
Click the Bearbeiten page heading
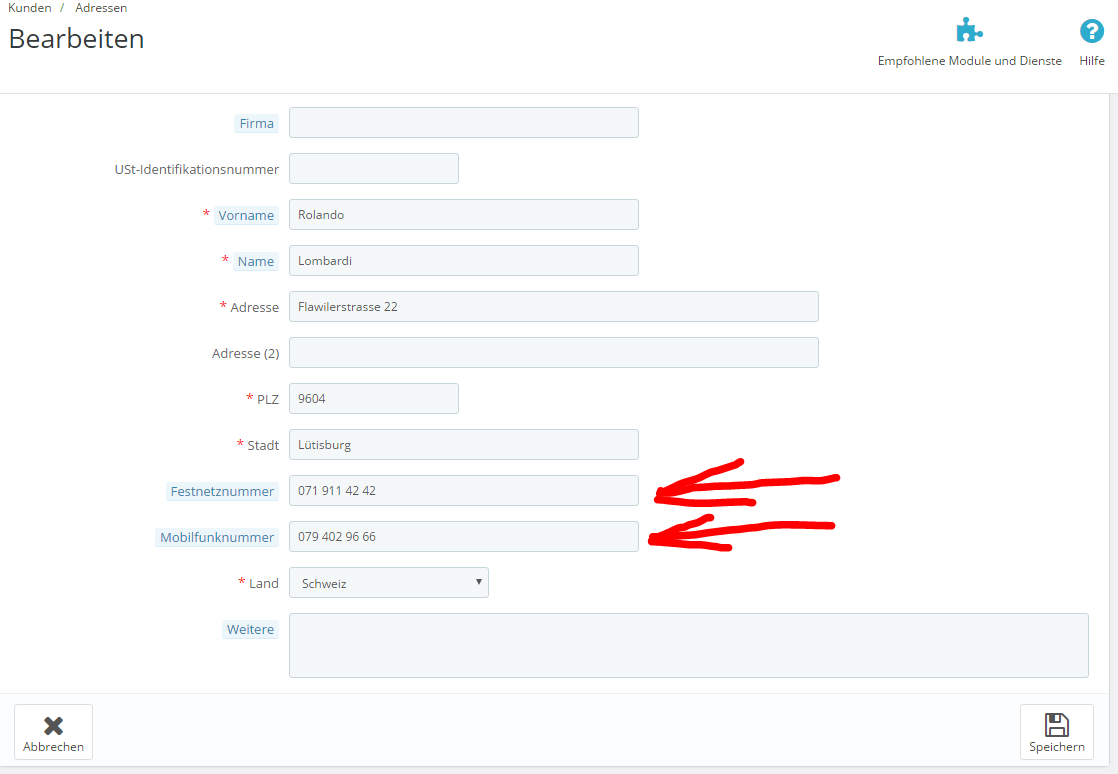click(76, 38)
